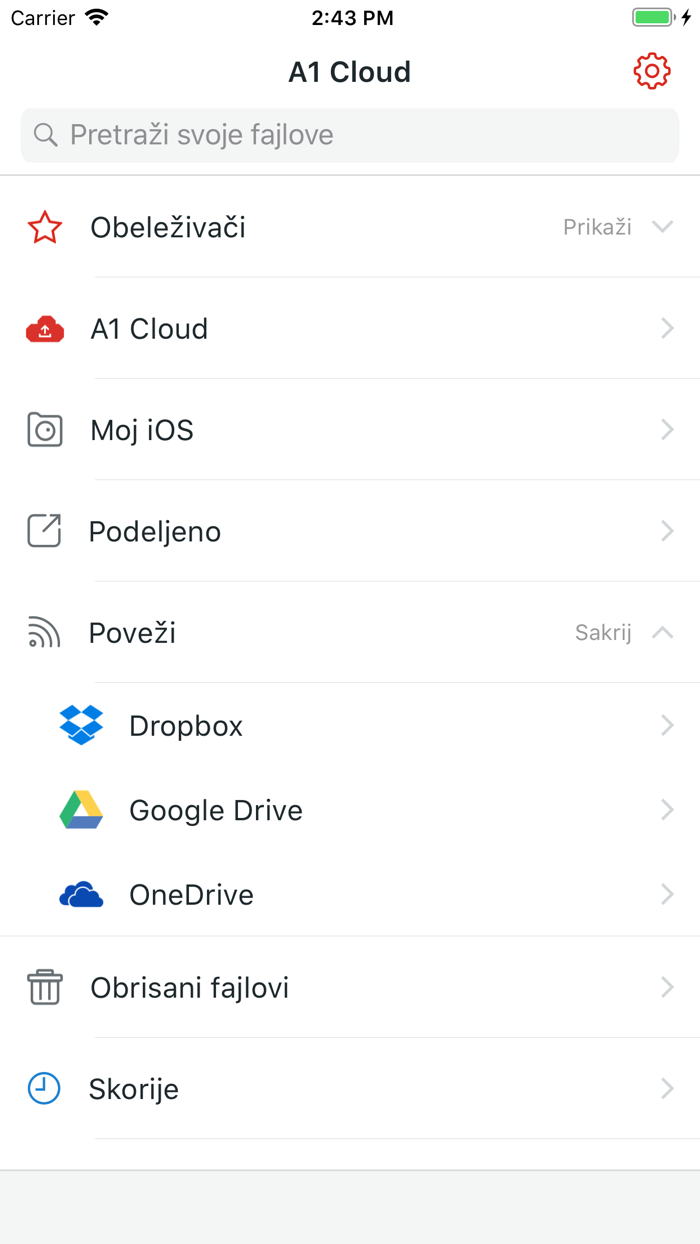This screenshot has height=1244, width=700.
Task: Tap the Wi-Fi icon in status bar
Action: coord(97,17)
